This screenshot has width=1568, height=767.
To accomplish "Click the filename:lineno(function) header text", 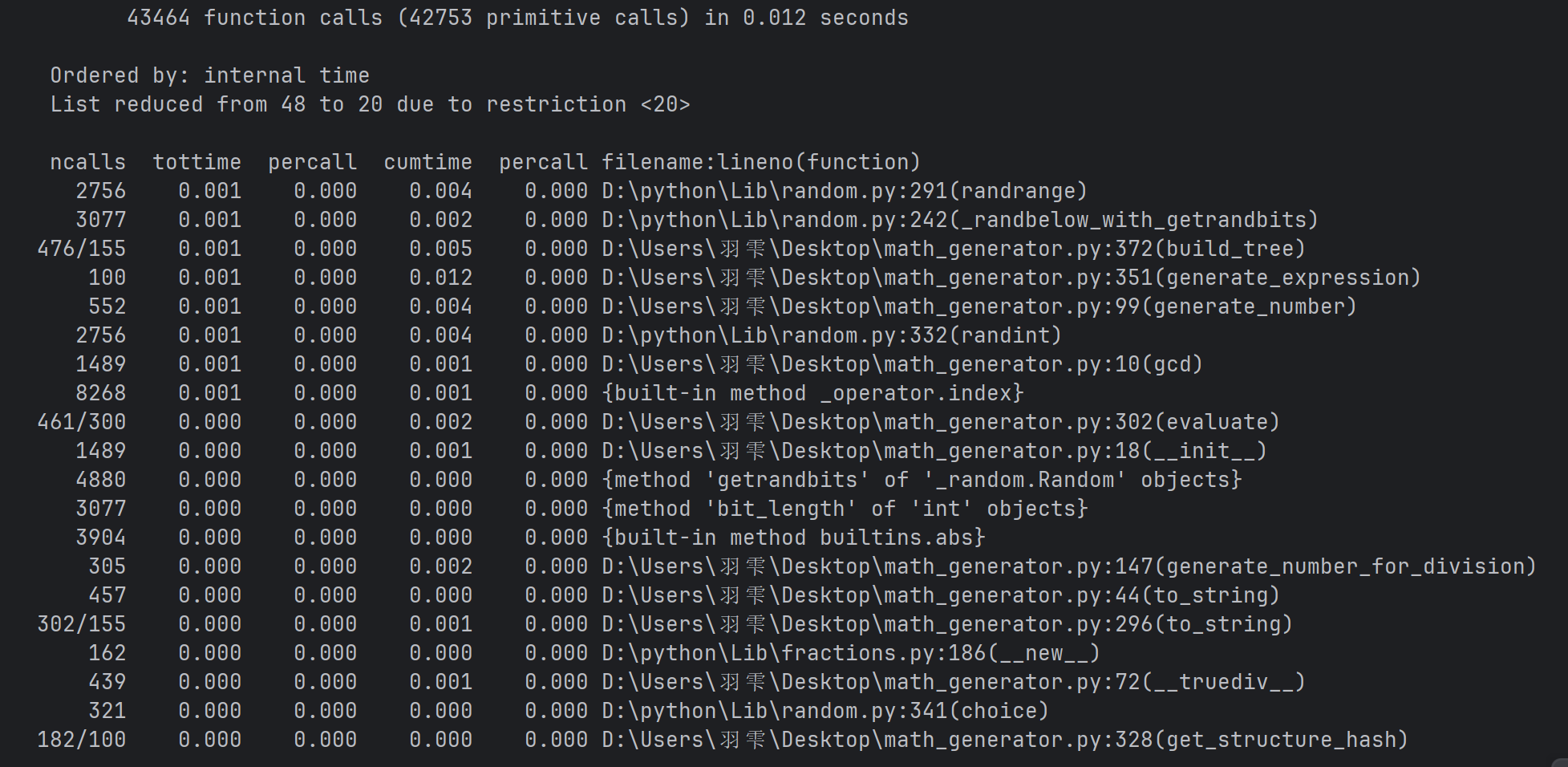I will click(x=760, y=162).
